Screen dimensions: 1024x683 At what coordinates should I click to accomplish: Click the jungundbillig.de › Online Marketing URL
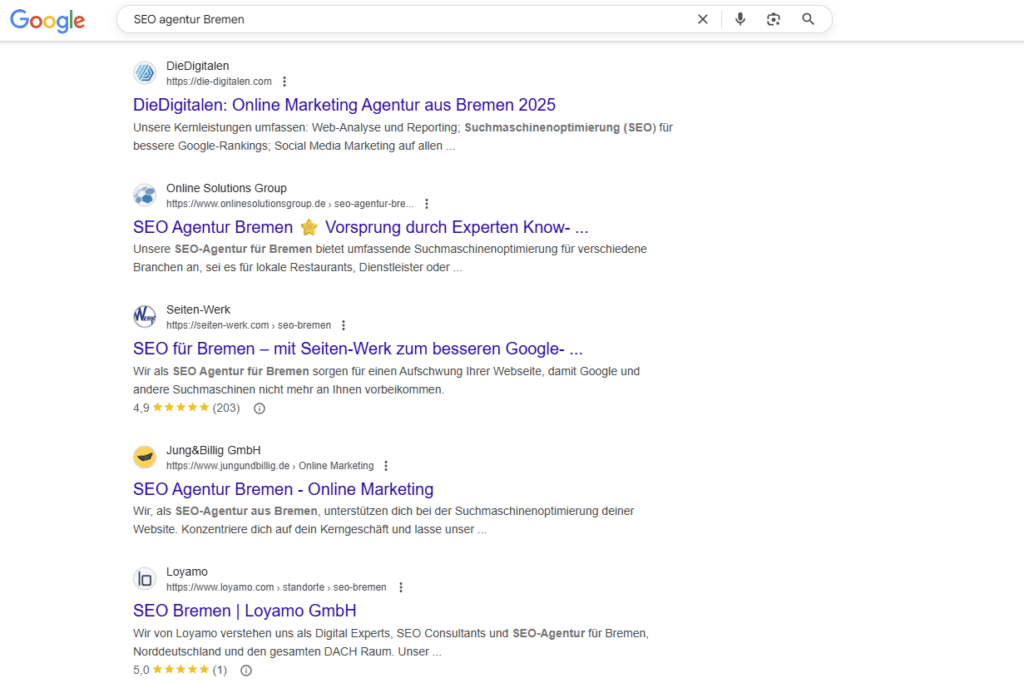point(270,466)
